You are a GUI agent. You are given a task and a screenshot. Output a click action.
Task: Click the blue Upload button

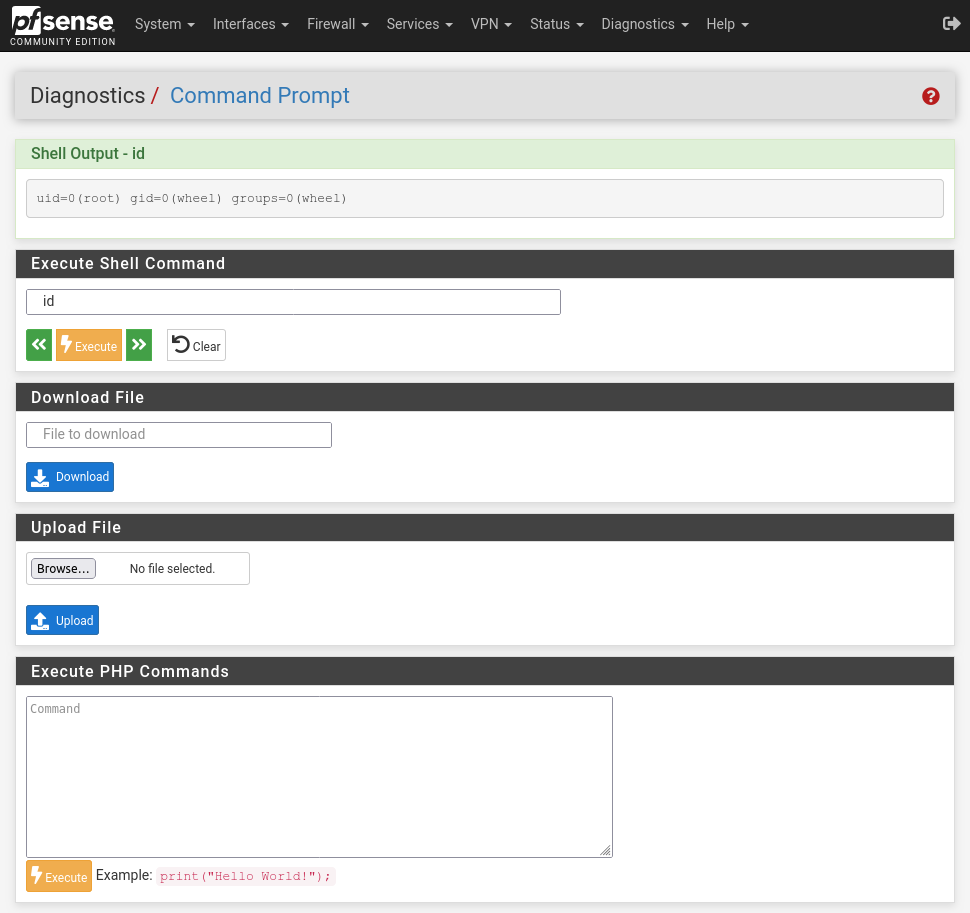[x=62, y=620]
